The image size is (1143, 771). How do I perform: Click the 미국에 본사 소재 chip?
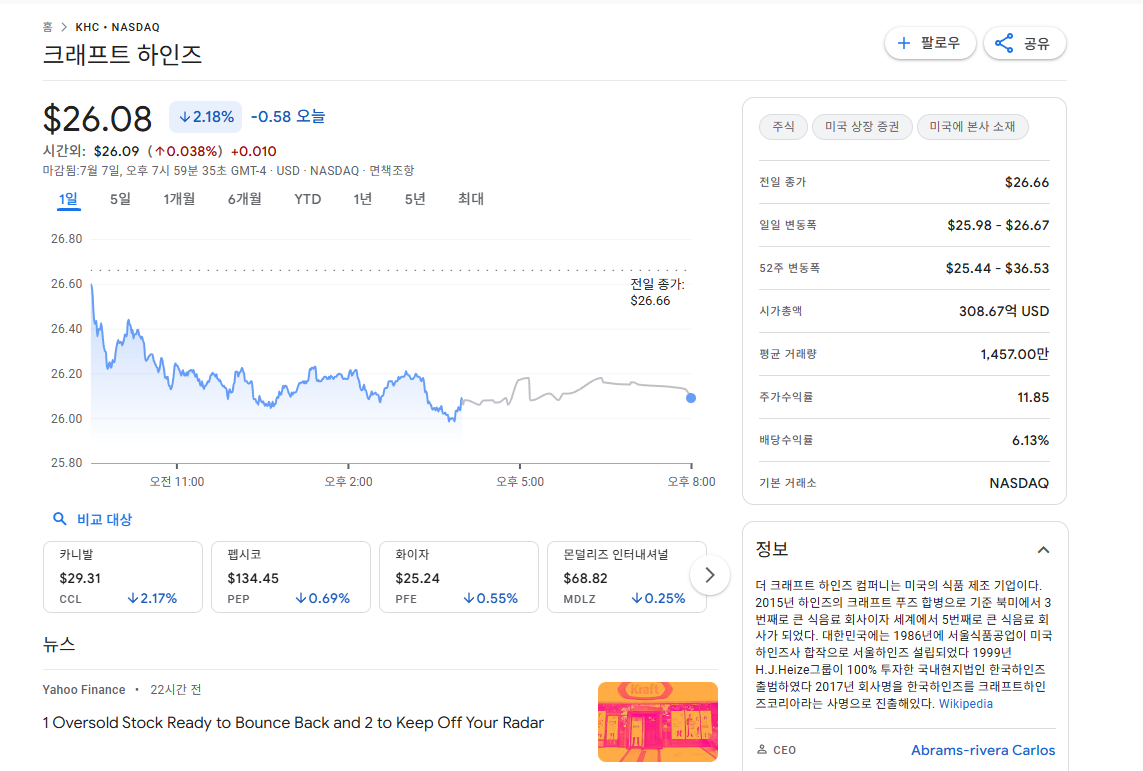972,127
